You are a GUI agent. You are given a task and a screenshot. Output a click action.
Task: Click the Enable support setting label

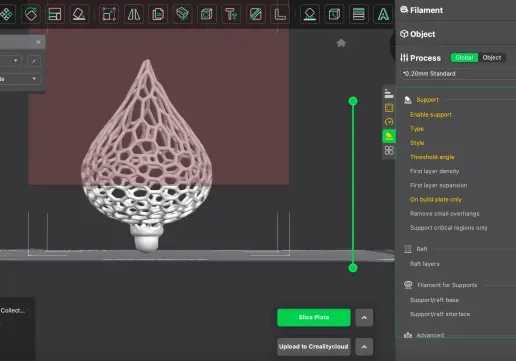click(431, 115)
